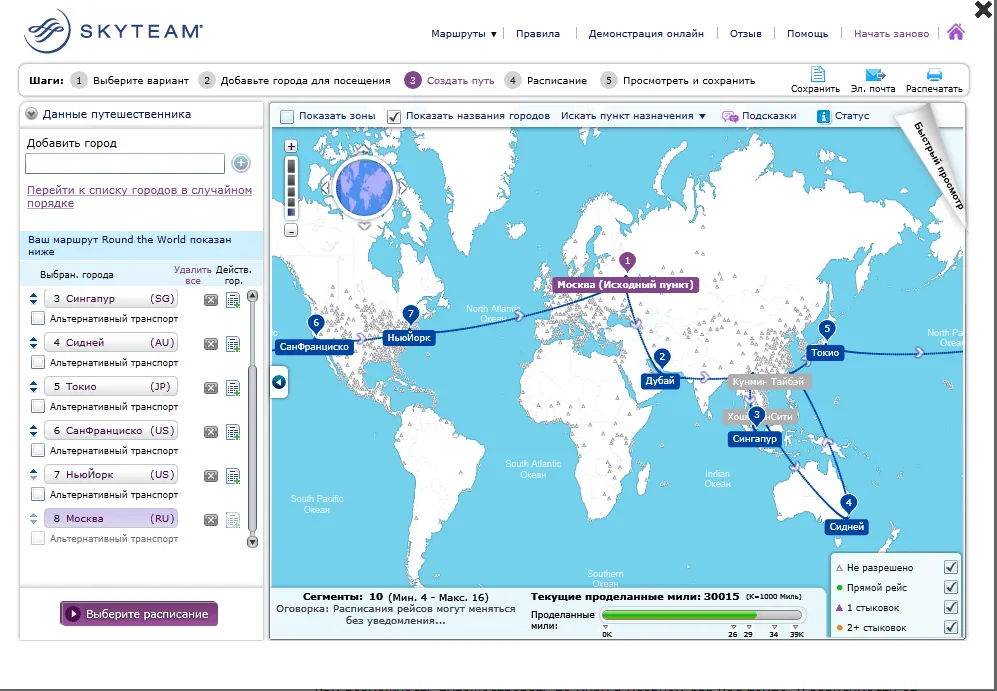
Task: Enable the Показать зоны checkbox
Action: click(x=287, y=116)
